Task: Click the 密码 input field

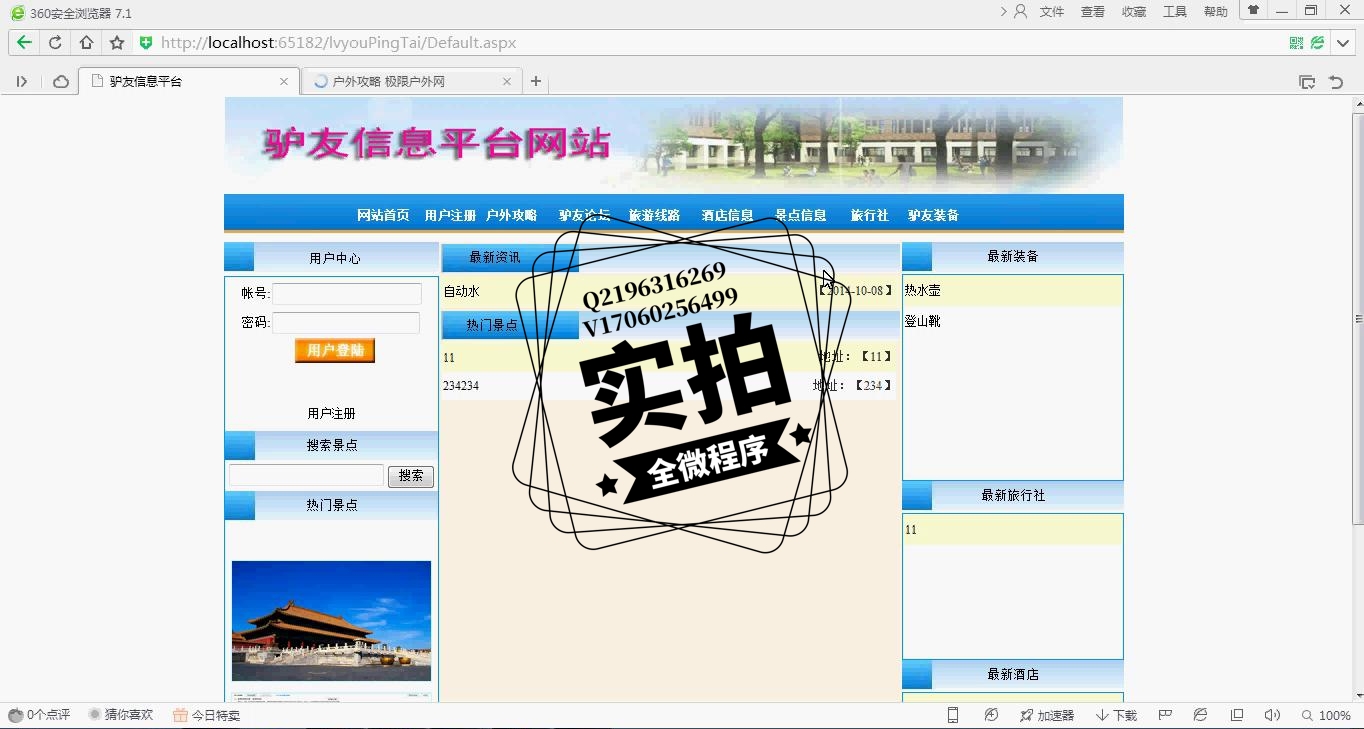Action: (x=346, y=323)
